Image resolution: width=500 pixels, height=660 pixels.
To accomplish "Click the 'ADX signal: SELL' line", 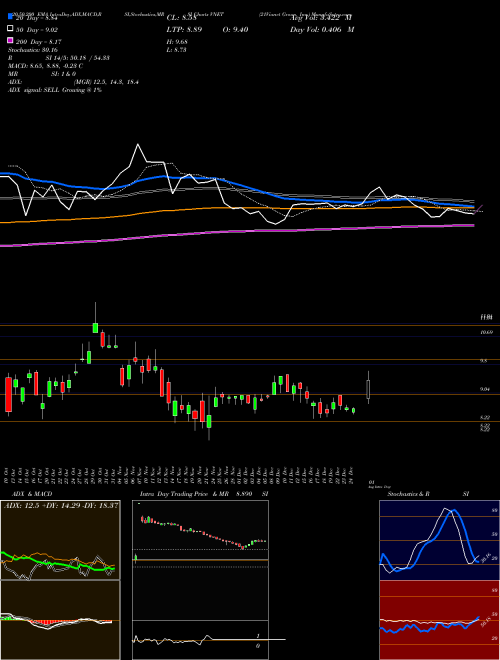I will pos(55,90).
